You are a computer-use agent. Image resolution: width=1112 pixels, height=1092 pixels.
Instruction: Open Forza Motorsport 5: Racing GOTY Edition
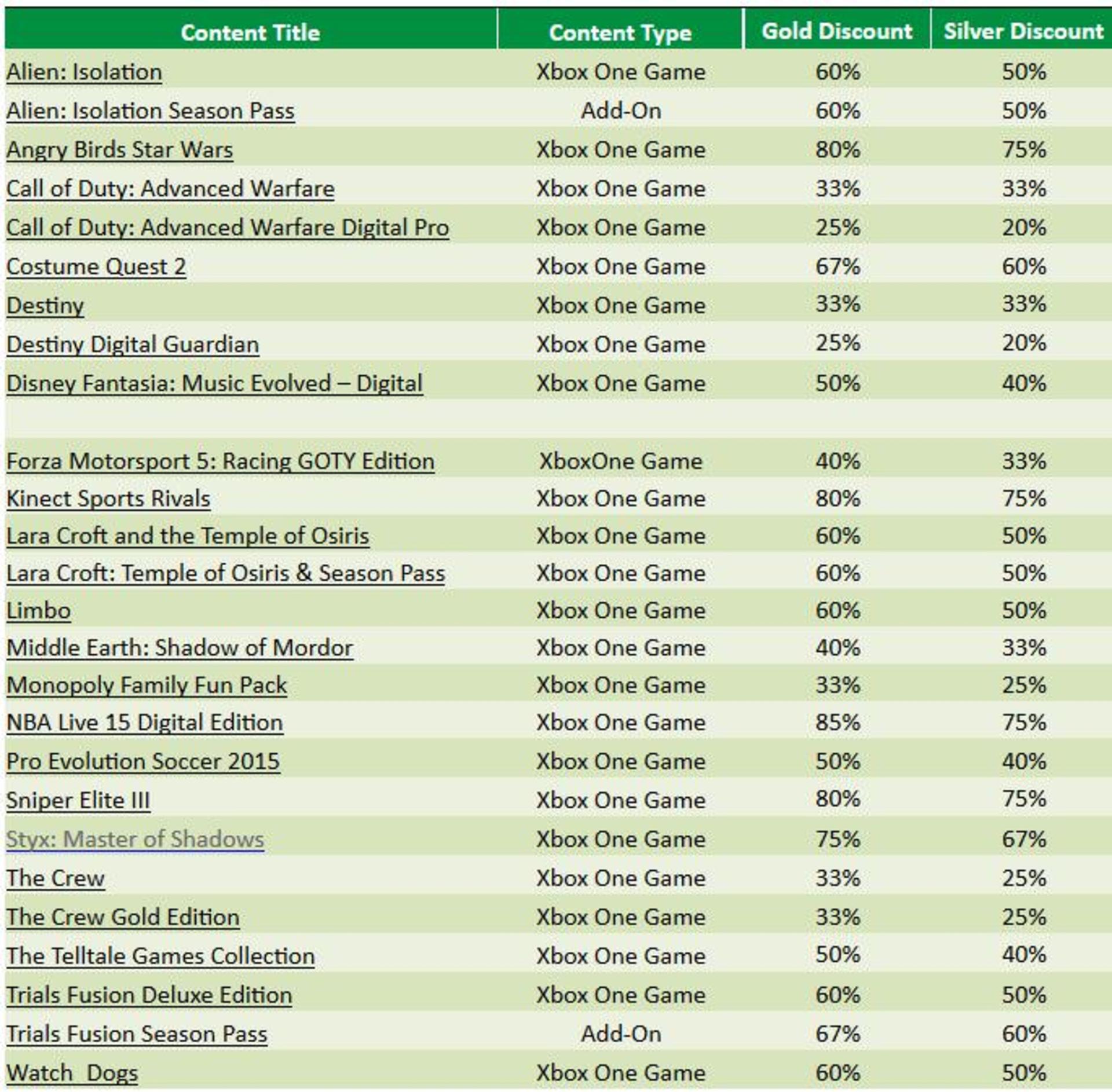pyautogui.click(x=221, y=461)
